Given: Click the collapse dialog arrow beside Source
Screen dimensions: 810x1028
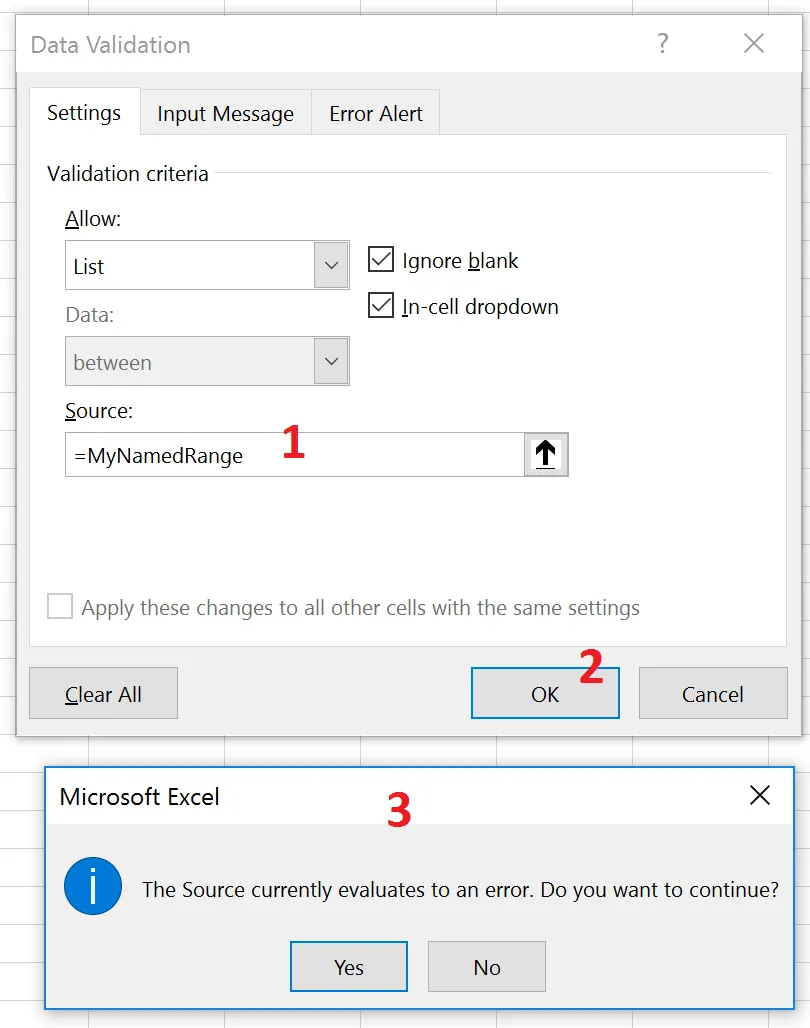Looking at the screenshot, I should click(545, 455).
